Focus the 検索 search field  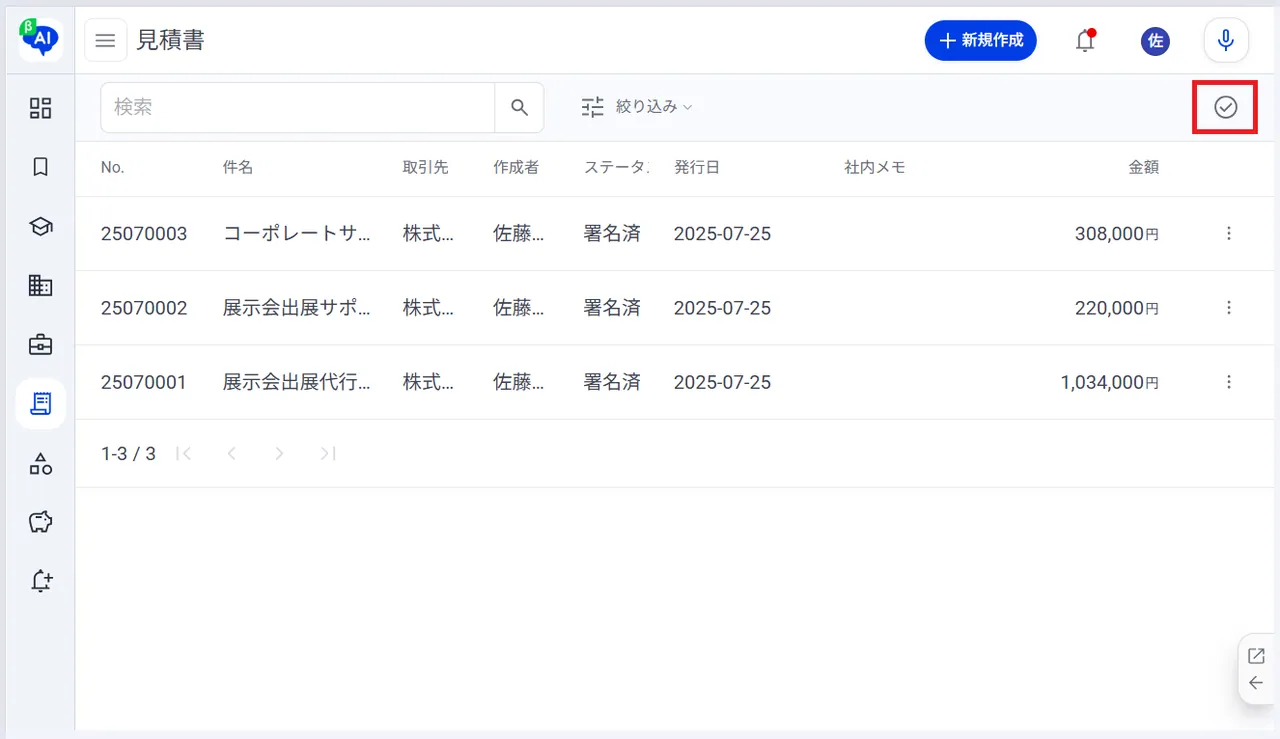(x=298, y=107)
